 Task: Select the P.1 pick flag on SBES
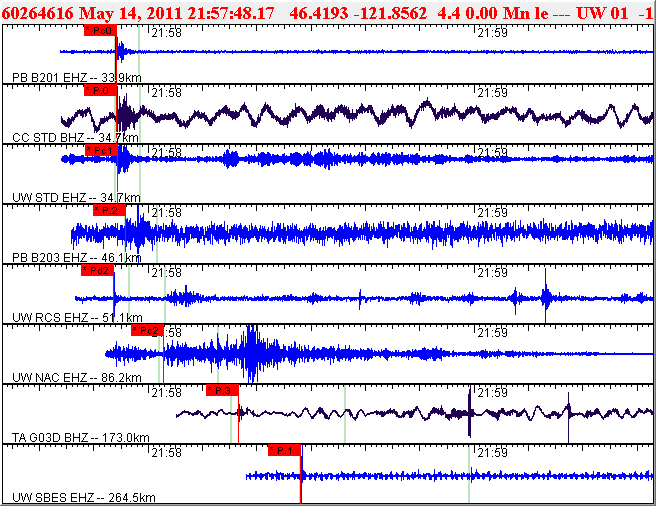point(284,450)
